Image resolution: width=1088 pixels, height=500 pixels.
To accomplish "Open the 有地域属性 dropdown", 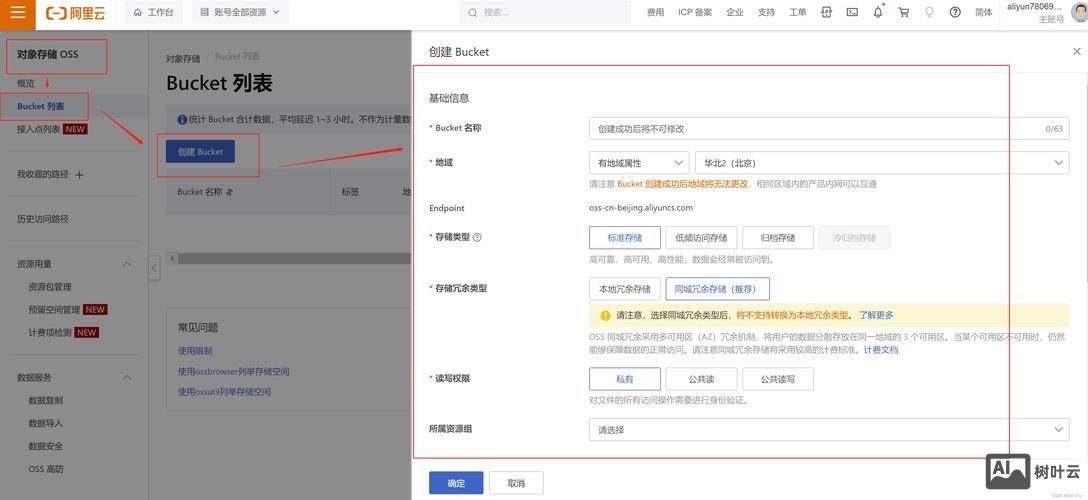I will [639, 163].
